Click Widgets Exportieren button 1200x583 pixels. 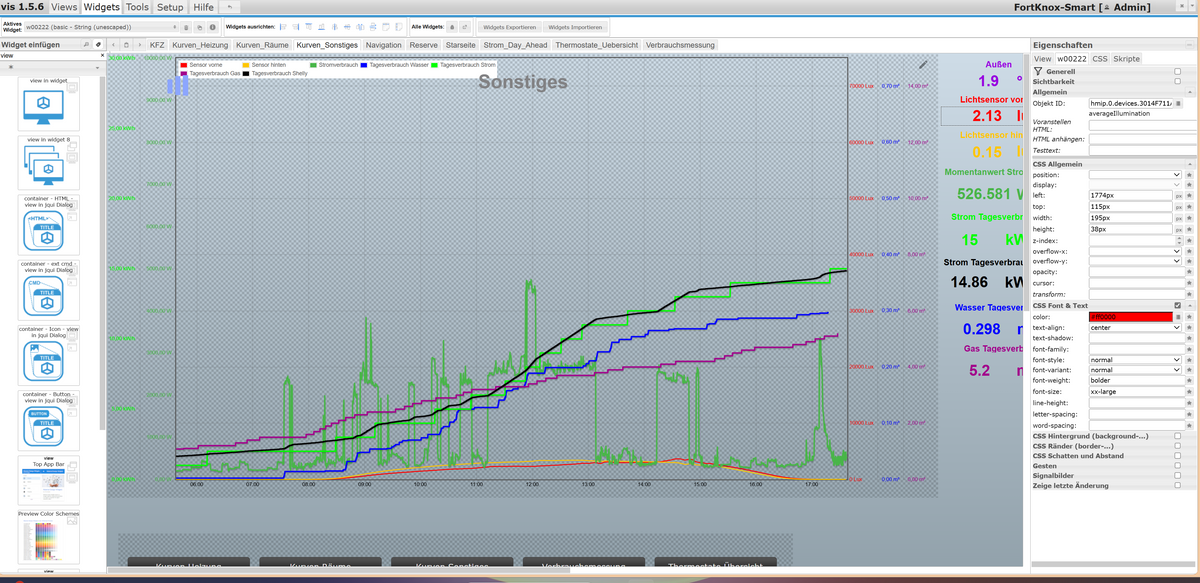(509, 27)
